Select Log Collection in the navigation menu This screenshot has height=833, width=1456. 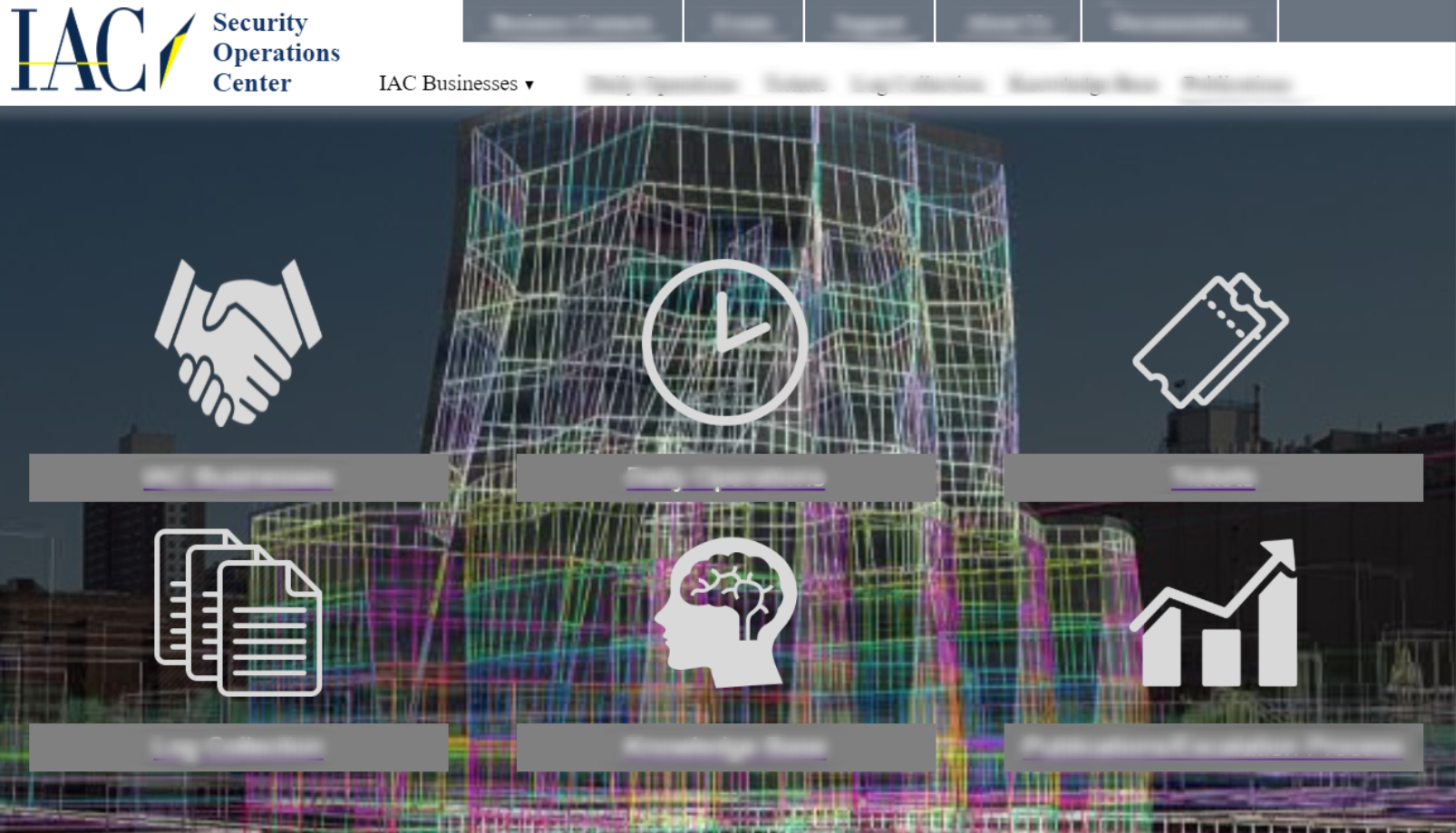pos(917,84)
